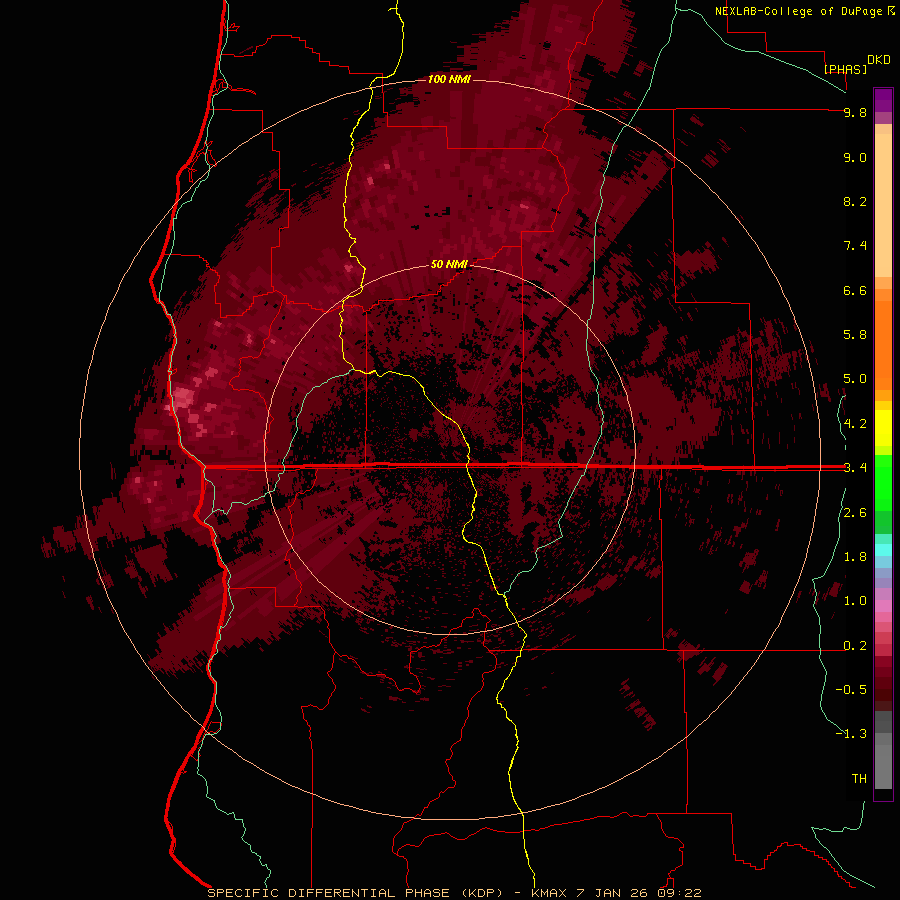Click the 7 JAN 26 date text
Image resolution: width=900 pixels, height=900 pixels.
click(612, 893)
